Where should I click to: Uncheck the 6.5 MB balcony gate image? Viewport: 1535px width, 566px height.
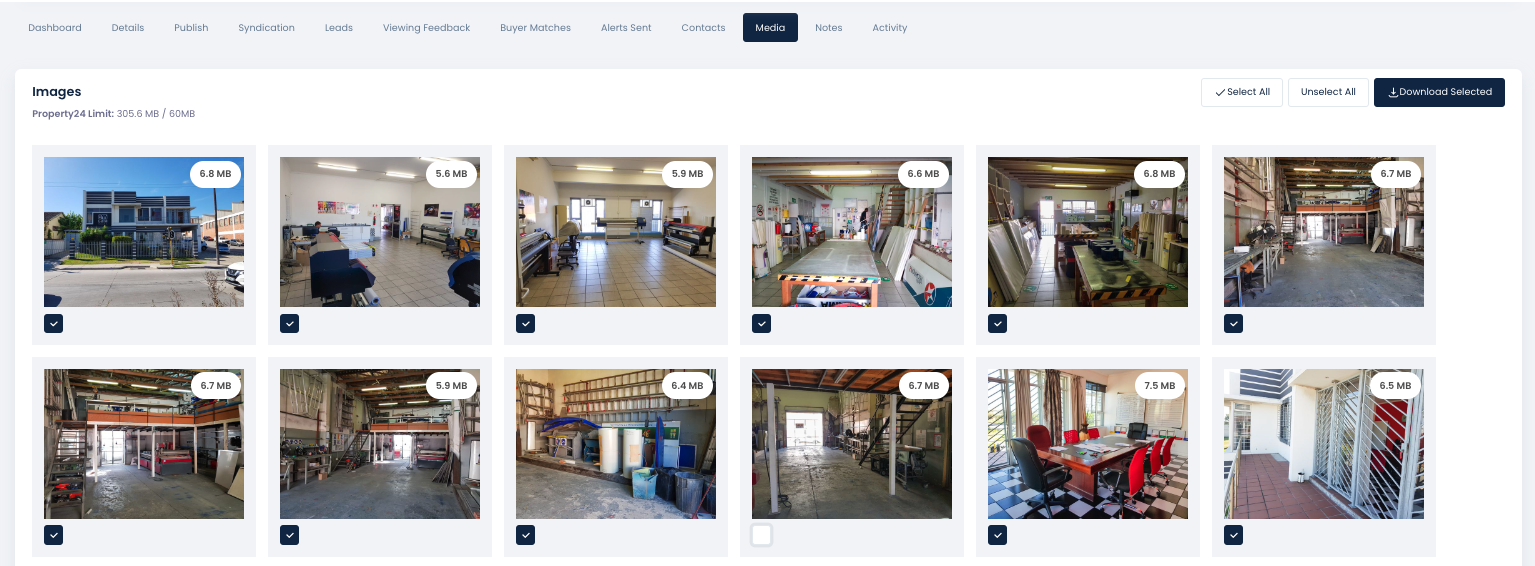click(x=1234, y=535)
